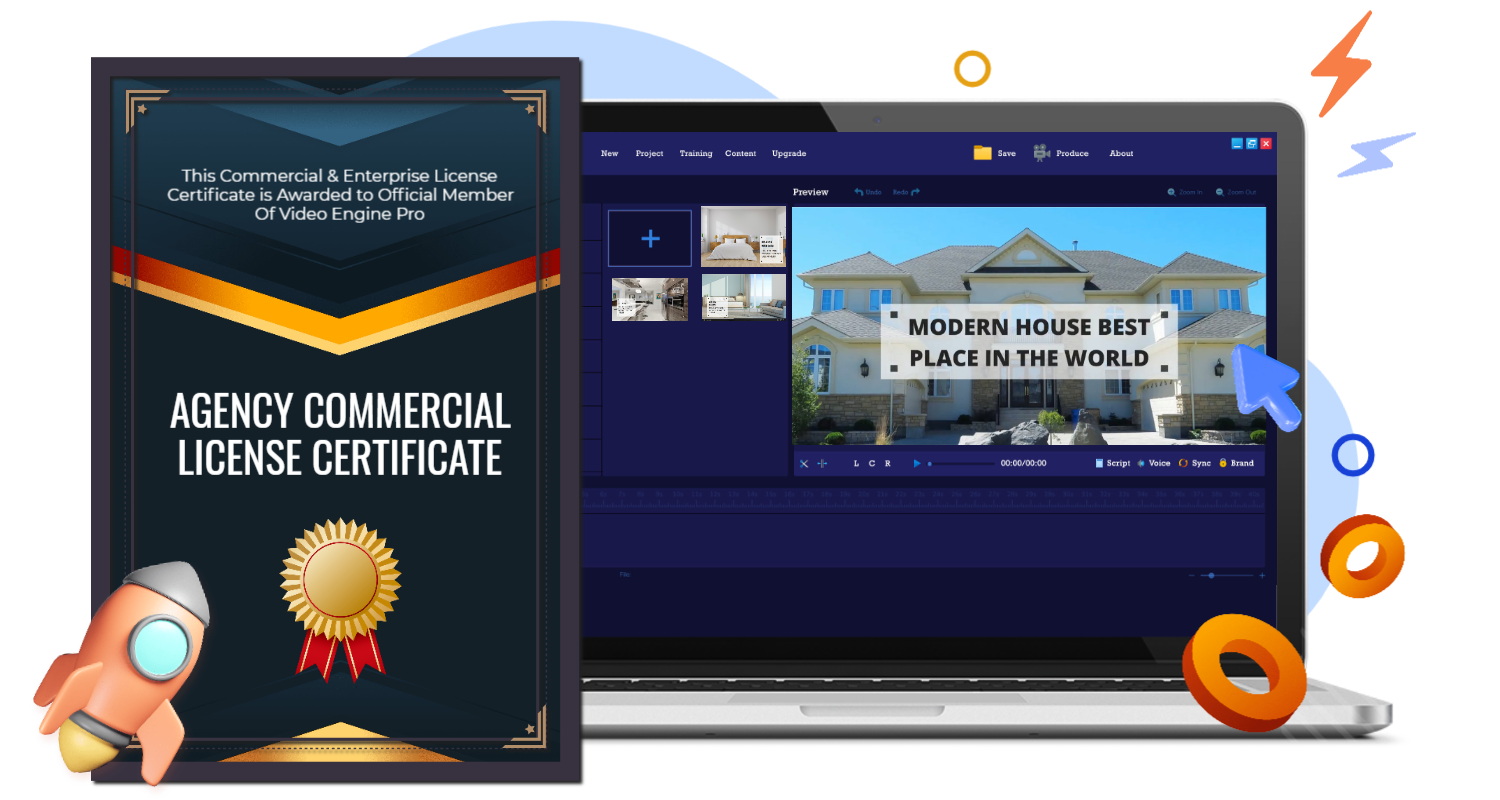The height and width of the screenshot is (800, 1500).
Task: Click the 10s mark on timeline ruler
Action: click(x=678, y=494)
